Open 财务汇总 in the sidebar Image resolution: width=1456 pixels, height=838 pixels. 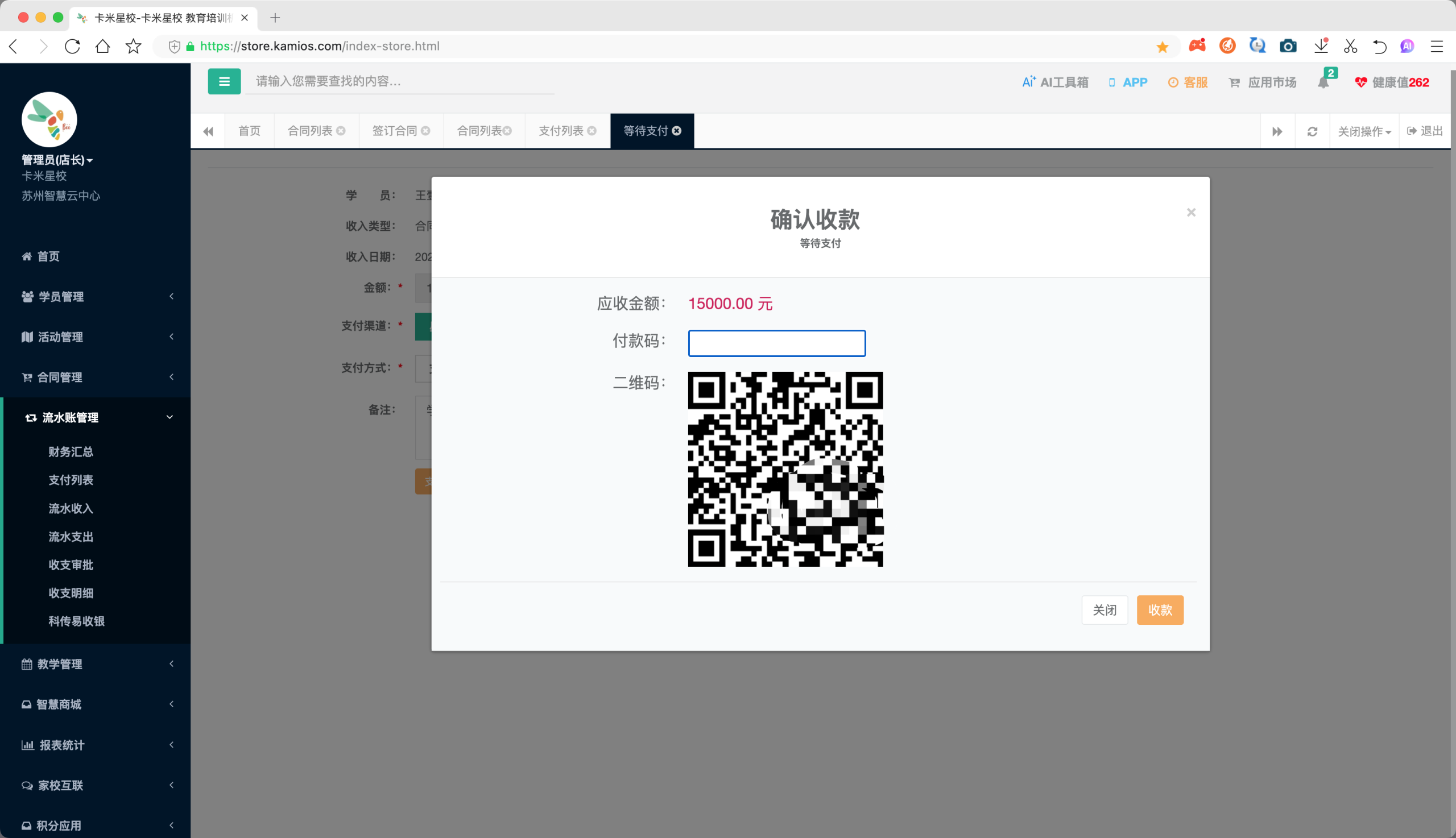pos(71,452)
